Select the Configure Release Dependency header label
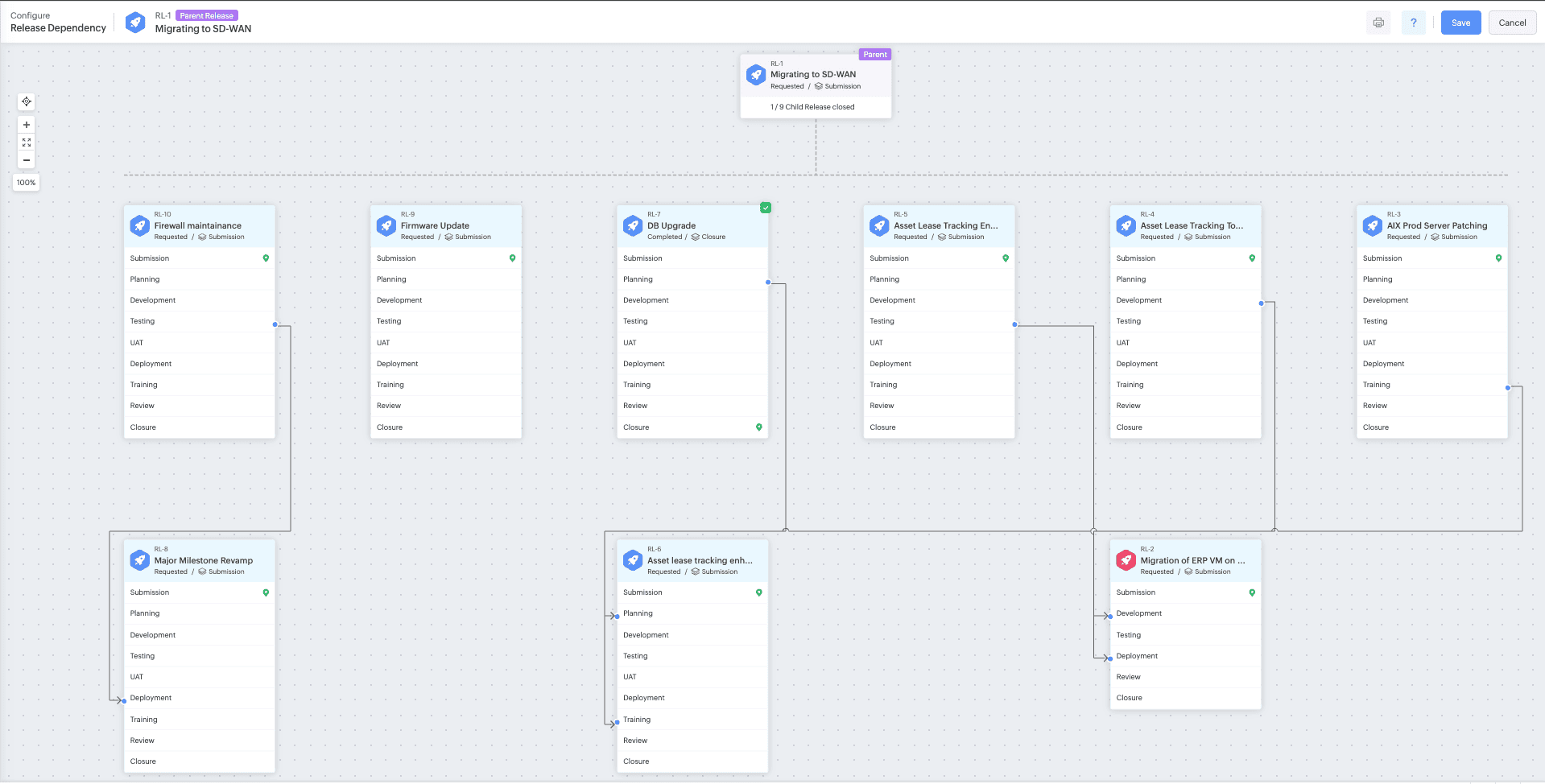1545x784 pixels. click(57, 22)
